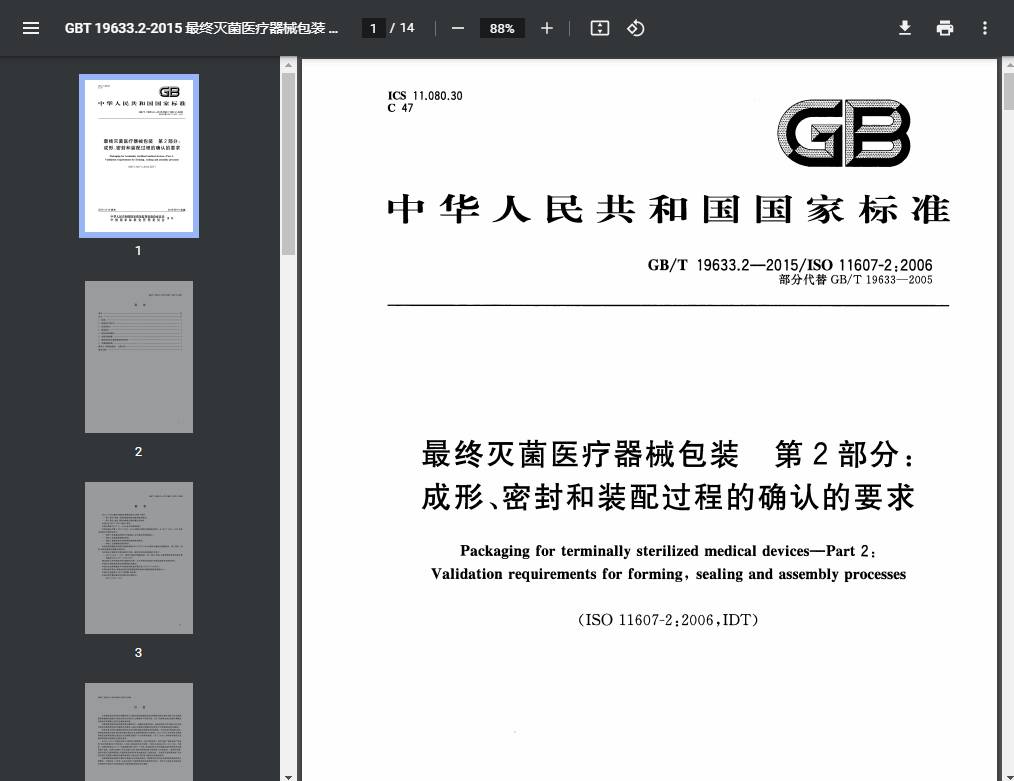
Task: Open the download icon to save the PDF
Action: (x=904, y=28)
